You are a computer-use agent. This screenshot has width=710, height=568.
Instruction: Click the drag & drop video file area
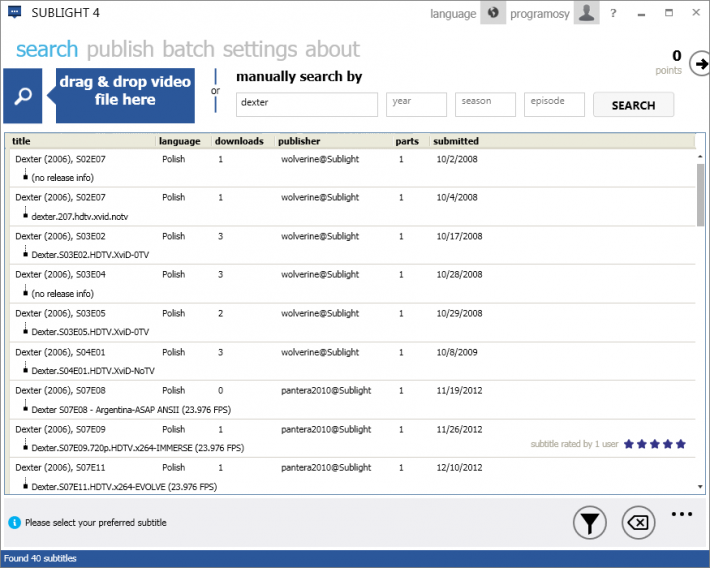click(125, 96)
